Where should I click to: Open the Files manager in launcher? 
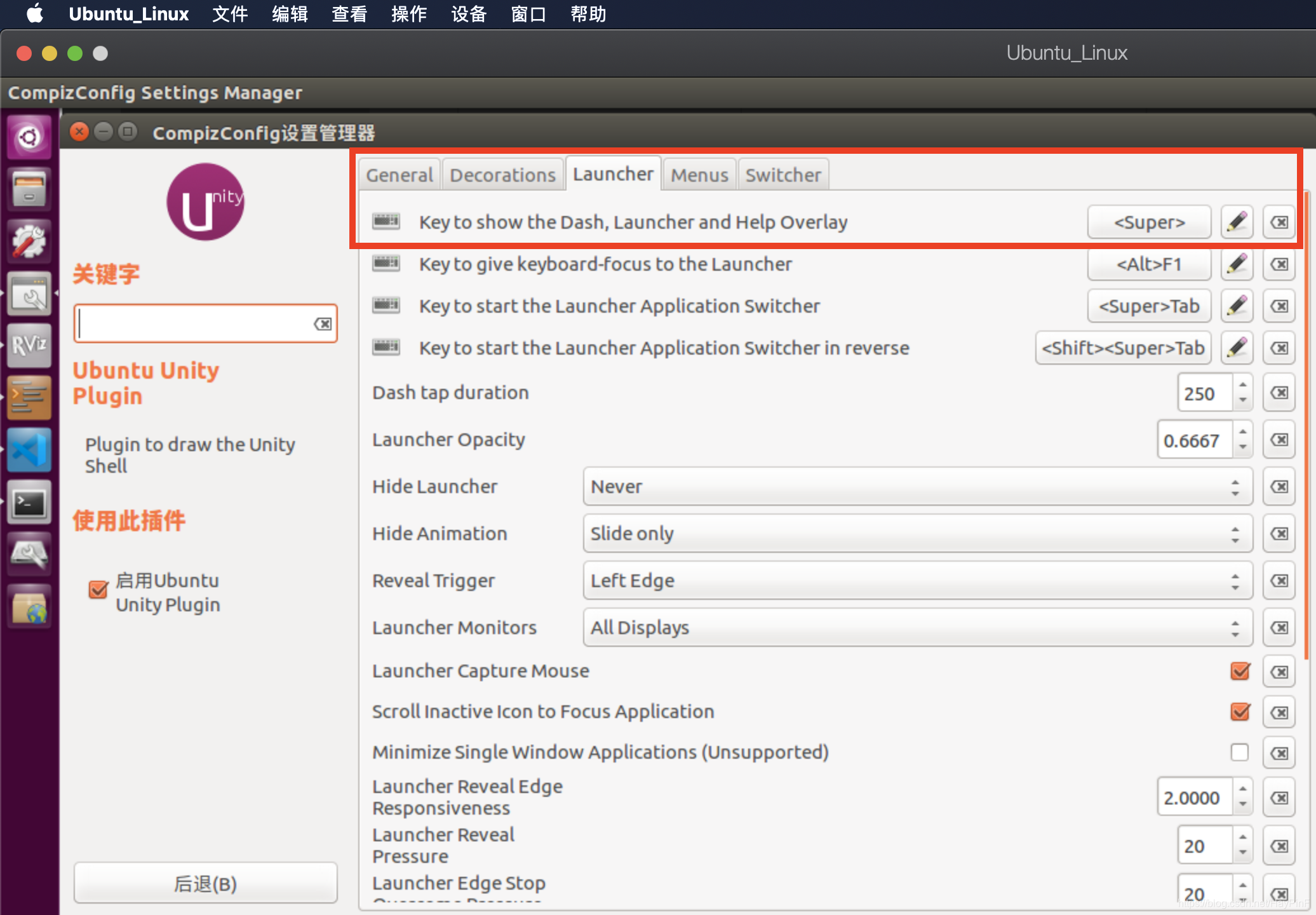click(x=29, y=189)
